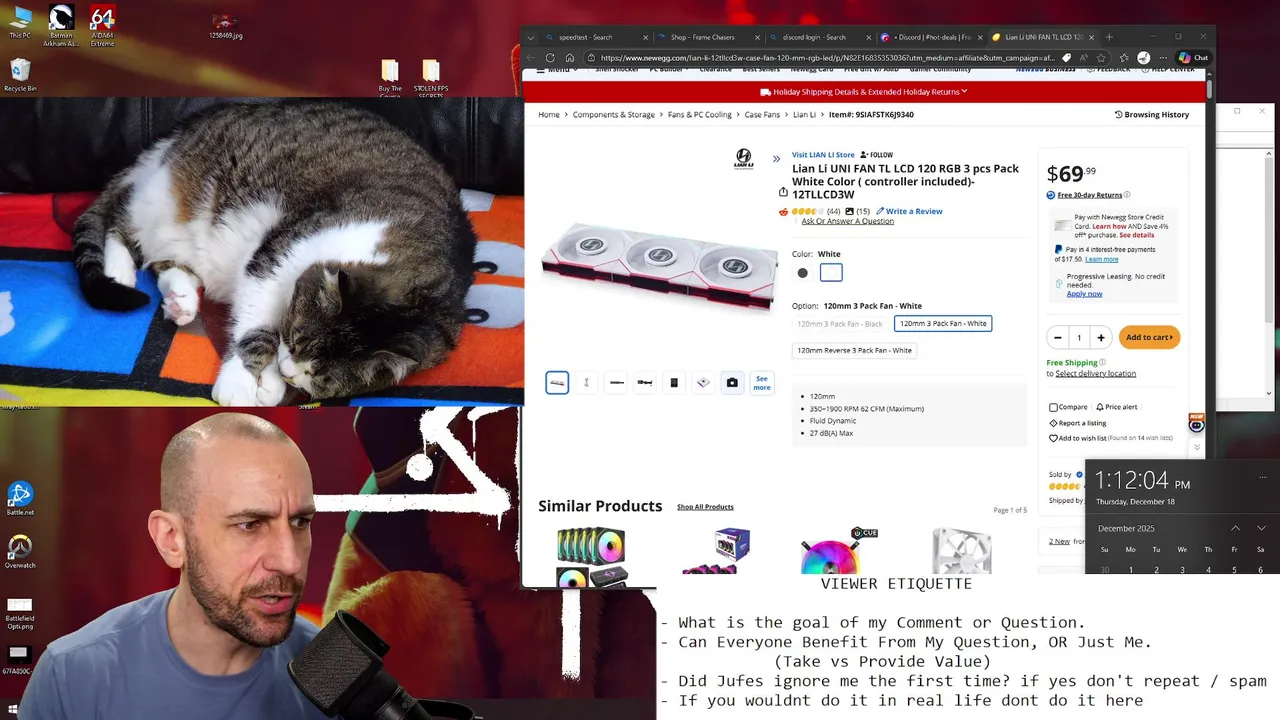The height and width of the screenshot is (720, 1280).
Task: Click Ask Or Answer A Question
Action: coord(847,221)
